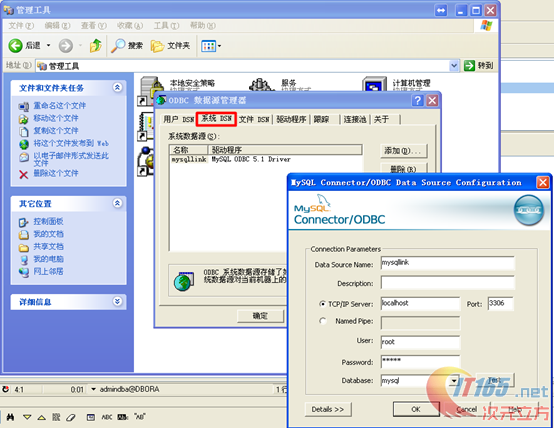
Task: Open the Search pane (搜索)
Action: click(x=127, y=46)
